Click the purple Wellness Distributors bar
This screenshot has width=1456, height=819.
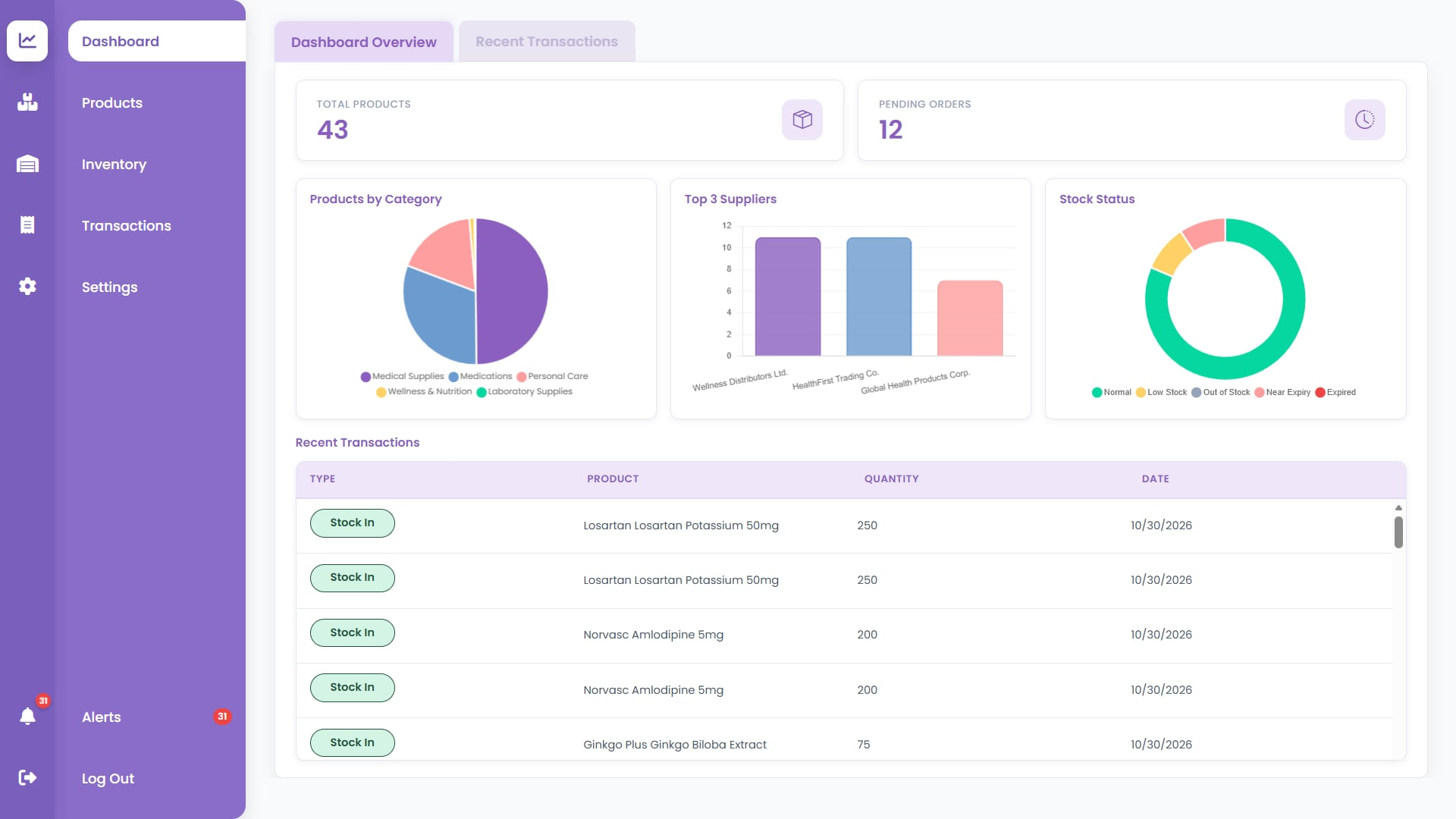tap(788, 297)
